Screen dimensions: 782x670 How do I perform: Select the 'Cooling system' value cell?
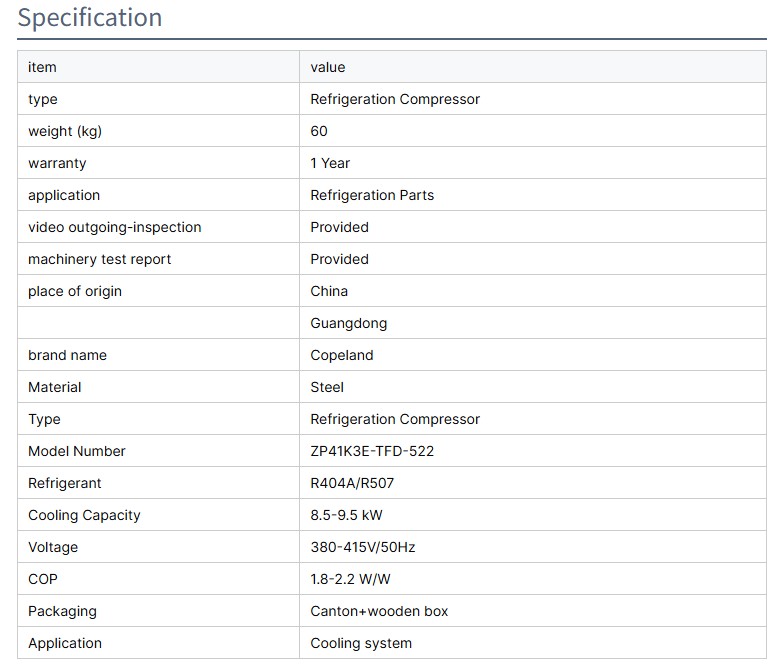361,643
